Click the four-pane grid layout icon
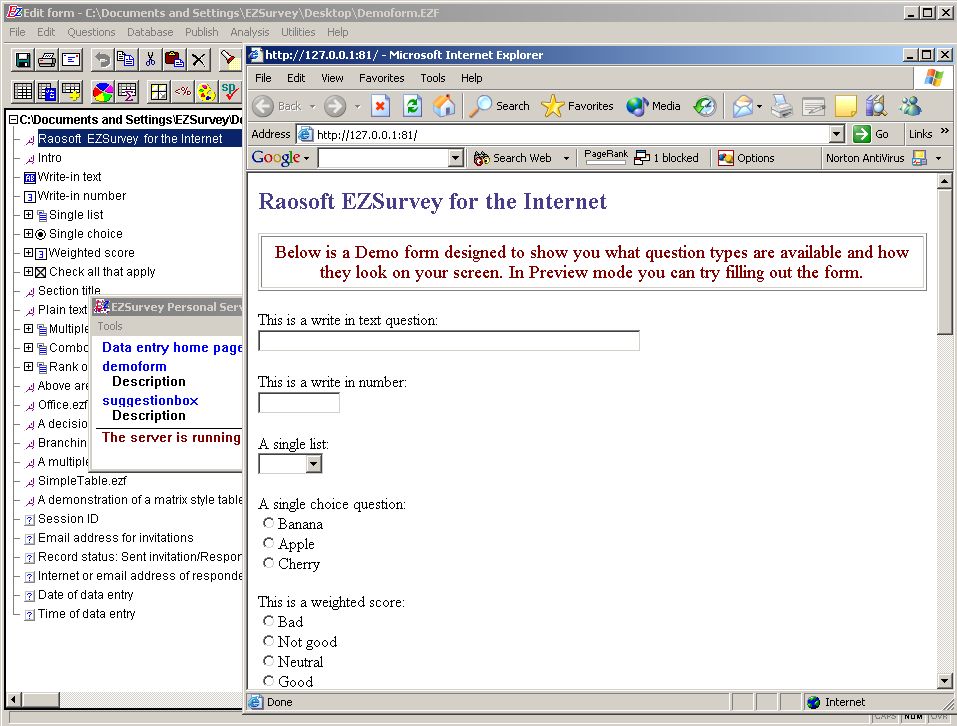957x726 pixels. (159, 92)
